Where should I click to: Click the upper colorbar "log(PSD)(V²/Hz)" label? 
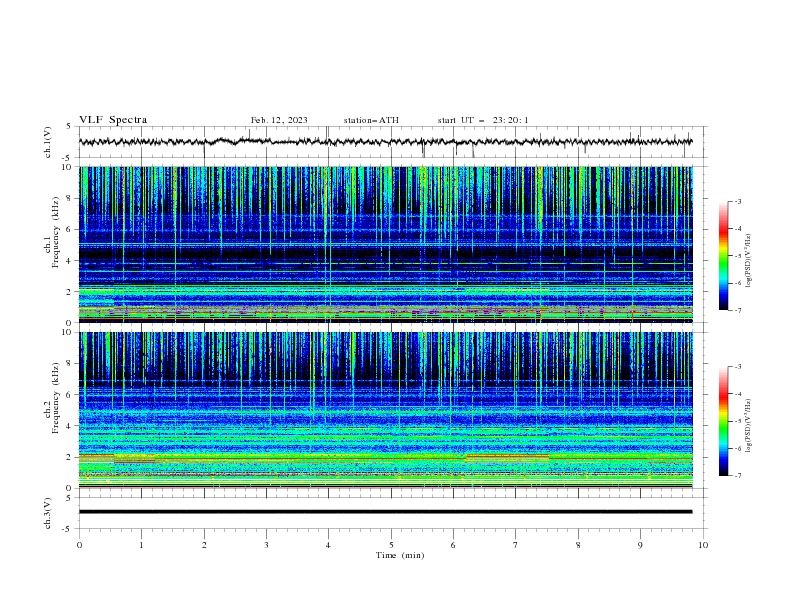click(749, 261)
